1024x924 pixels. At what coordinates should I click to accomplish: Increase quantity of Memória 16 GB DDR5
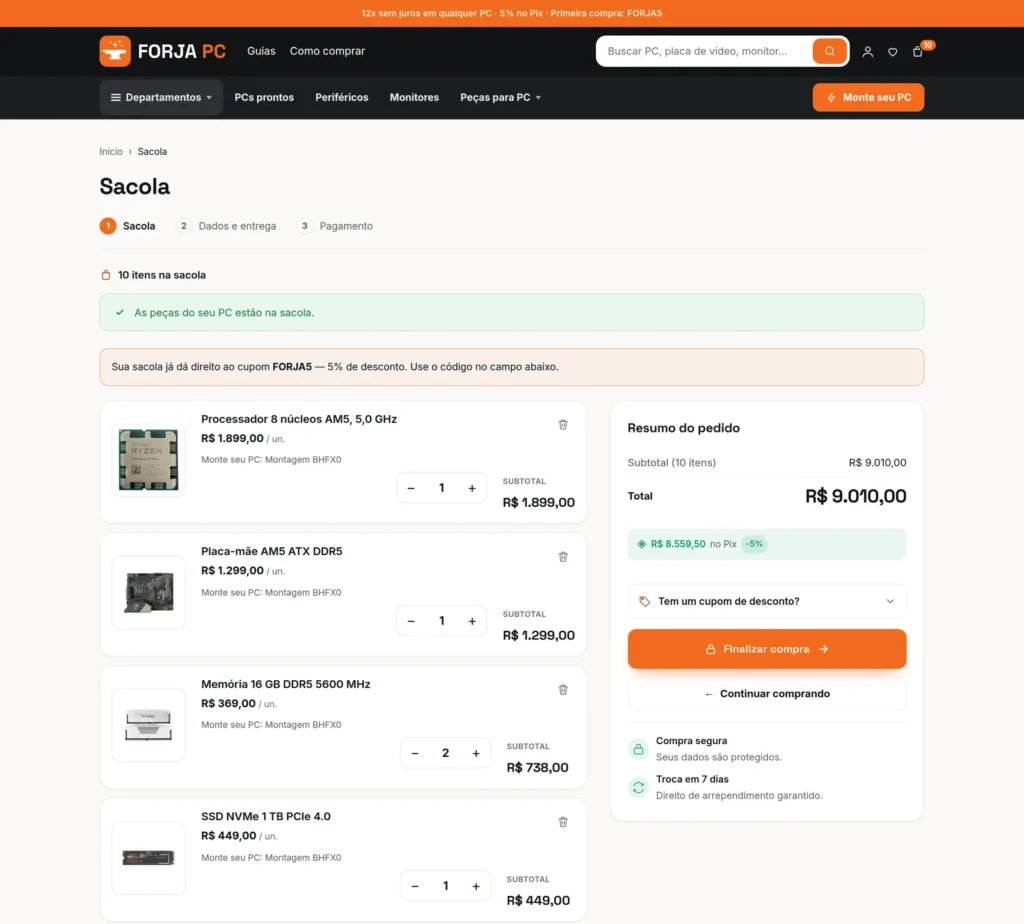coord(475,753)
